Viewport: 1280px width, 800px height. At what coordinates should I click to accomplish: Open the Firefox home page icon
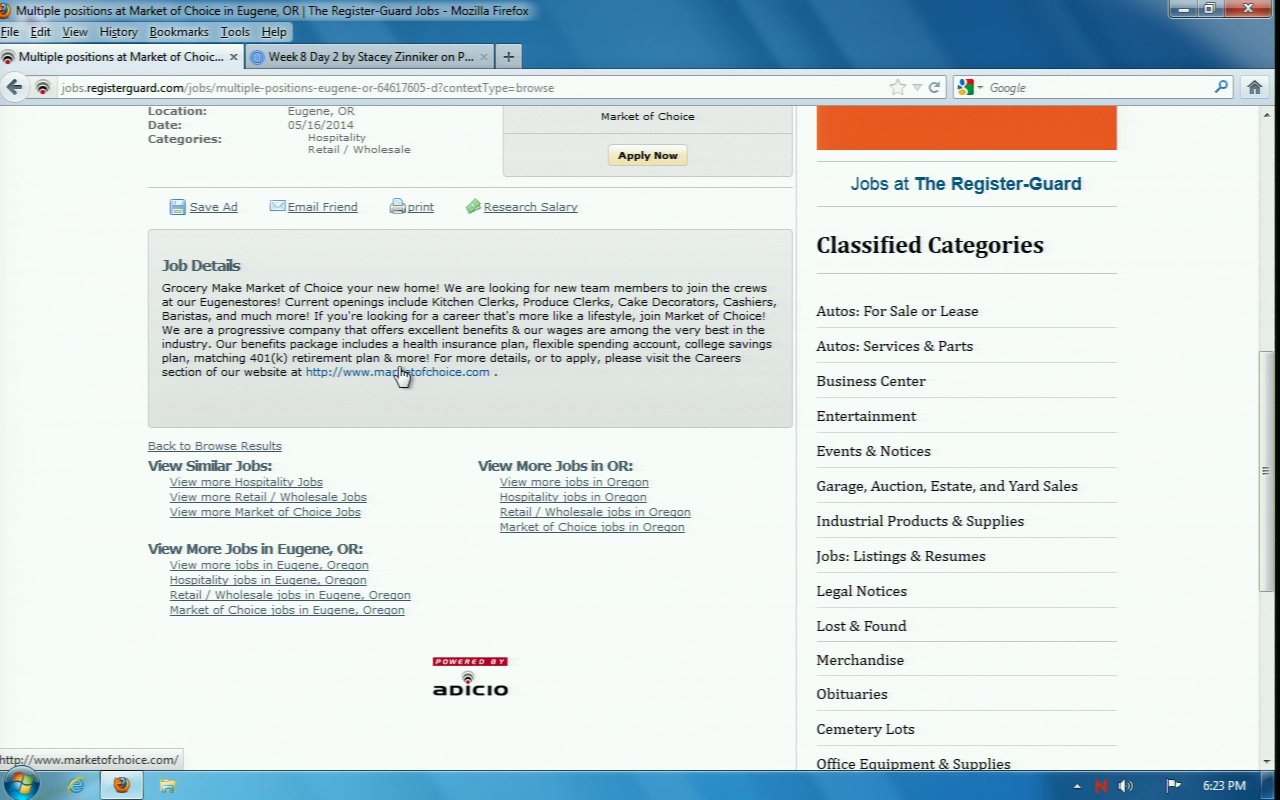[1254, 88]
